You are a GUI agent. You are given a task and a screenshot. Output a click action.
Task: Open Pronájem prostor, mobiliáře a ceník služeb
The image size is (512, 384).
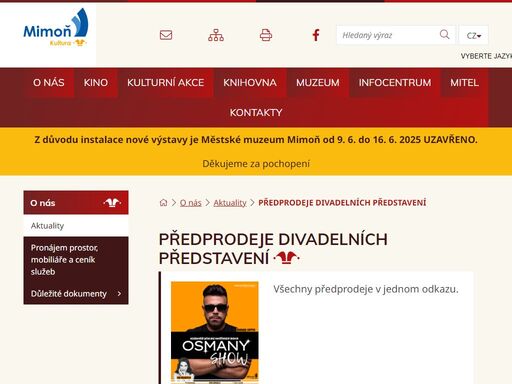(76, 260)
